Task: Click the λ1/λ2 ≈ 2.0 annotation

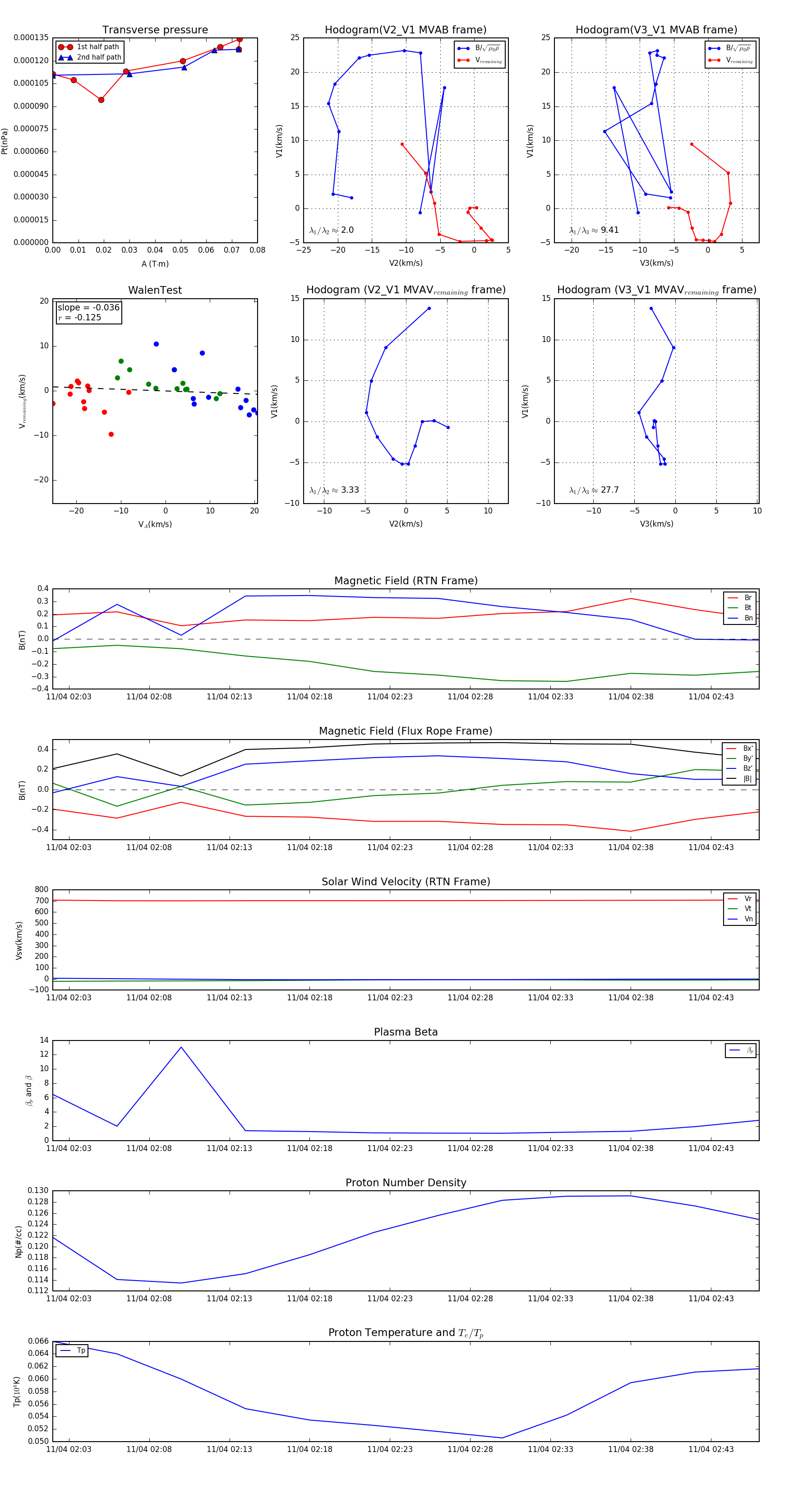Action: coord(331,230)
